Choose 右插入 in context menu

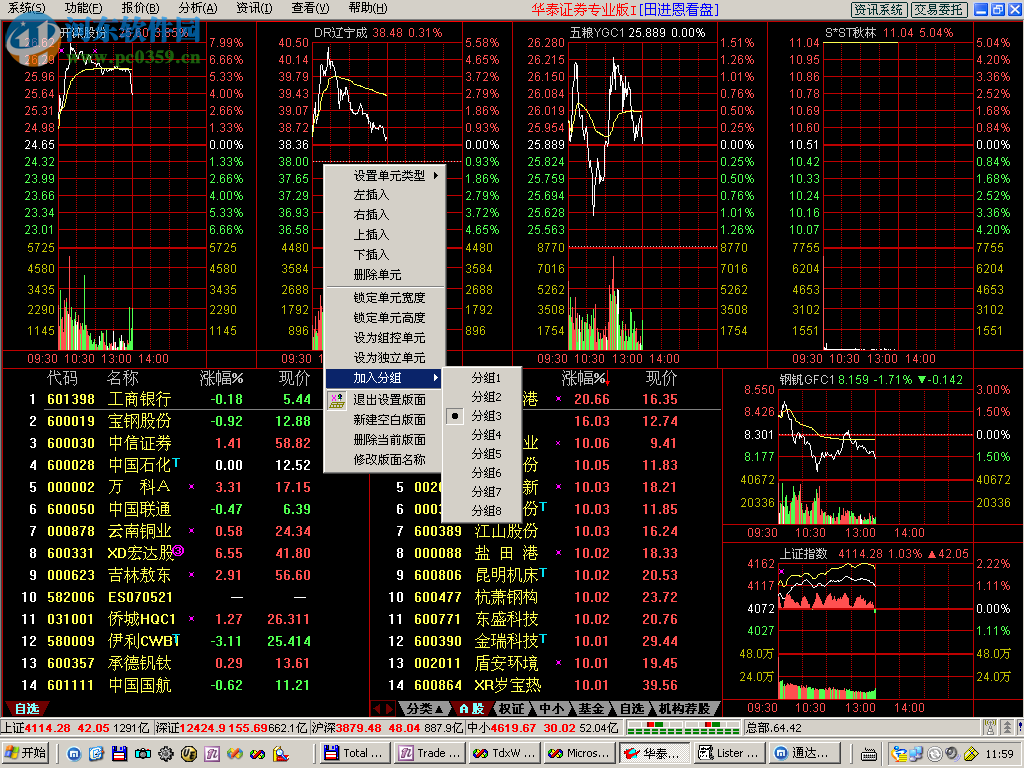[x=385, y=215]
